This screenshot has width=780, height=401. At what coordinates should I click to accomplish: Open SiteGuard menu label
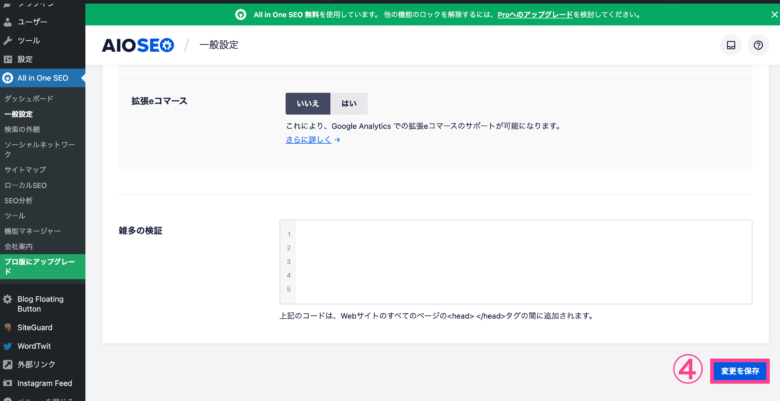35,327
